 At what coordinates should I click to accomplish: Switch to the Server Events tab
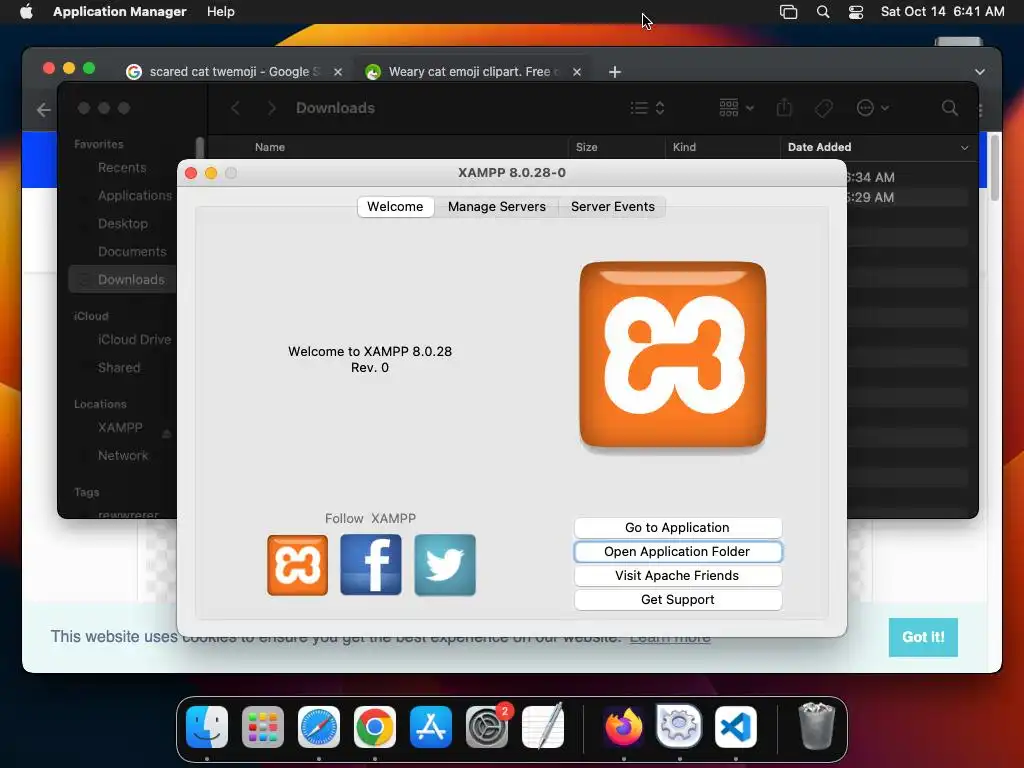click(613, 206)
